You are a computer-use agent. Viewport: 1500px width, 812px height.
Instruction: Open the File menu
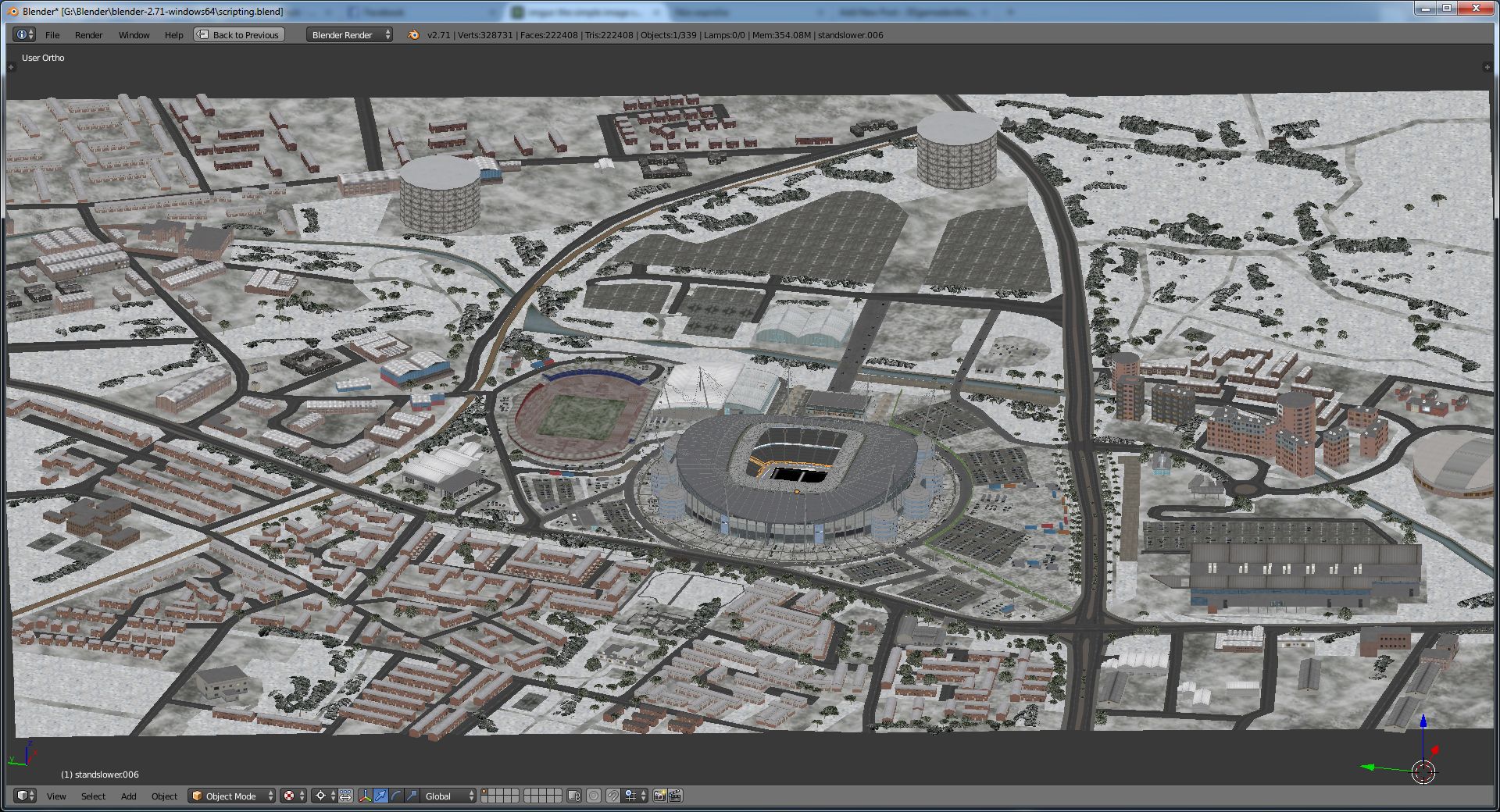[x=52, y=35]
